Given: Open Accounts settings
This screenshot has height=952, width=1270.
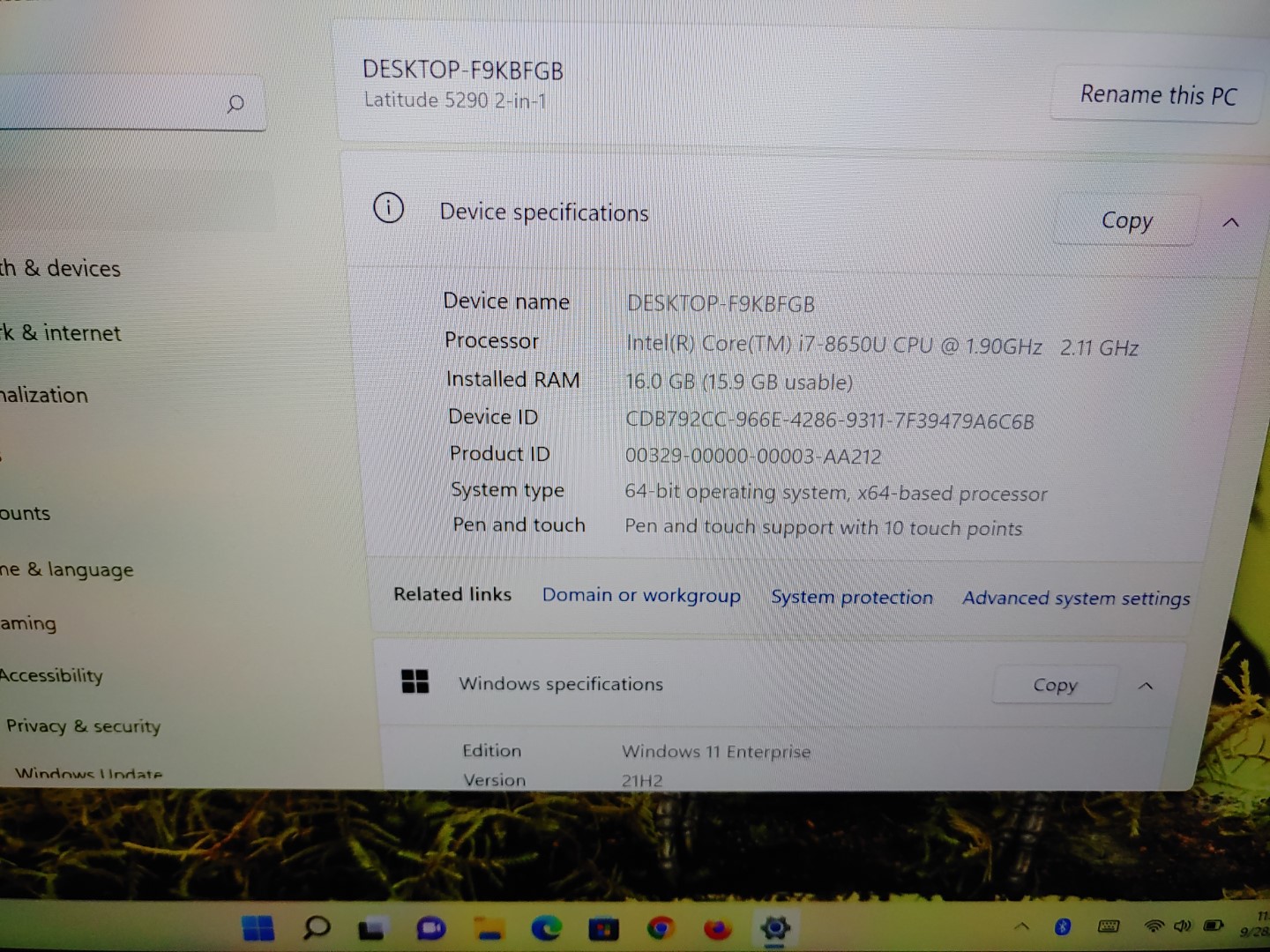Looking at the screenshot, I should [26, 513].
